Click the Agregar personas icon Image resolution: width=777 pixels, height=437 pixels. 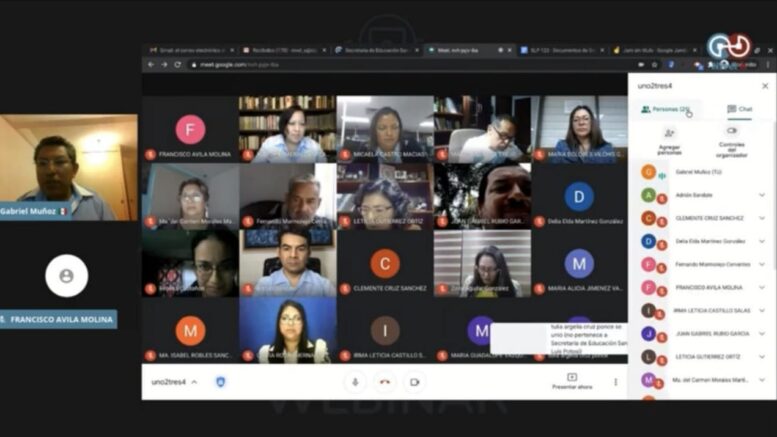(x=669, y=133)
